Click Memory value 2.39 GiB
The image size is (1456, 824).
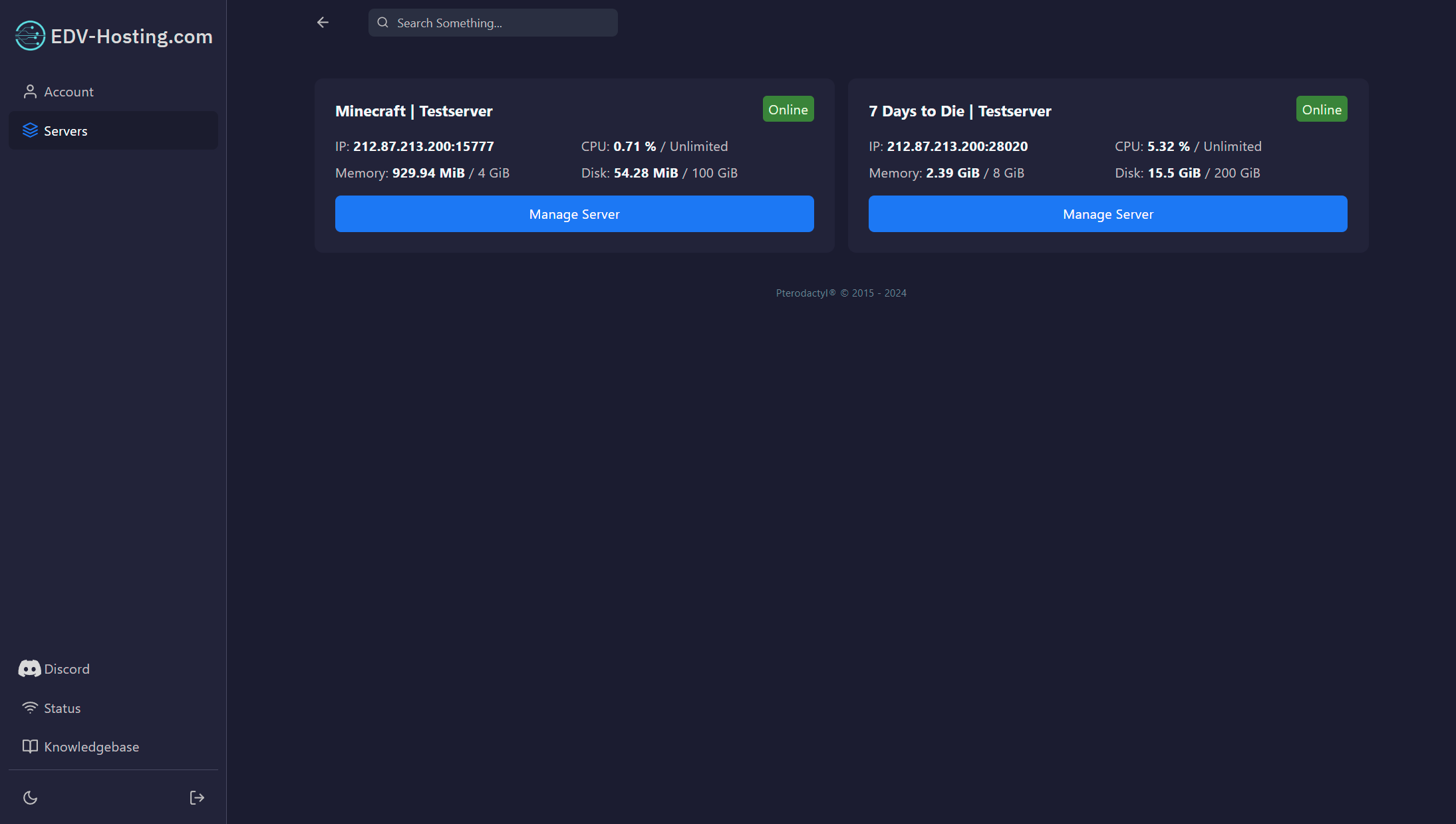952,173
